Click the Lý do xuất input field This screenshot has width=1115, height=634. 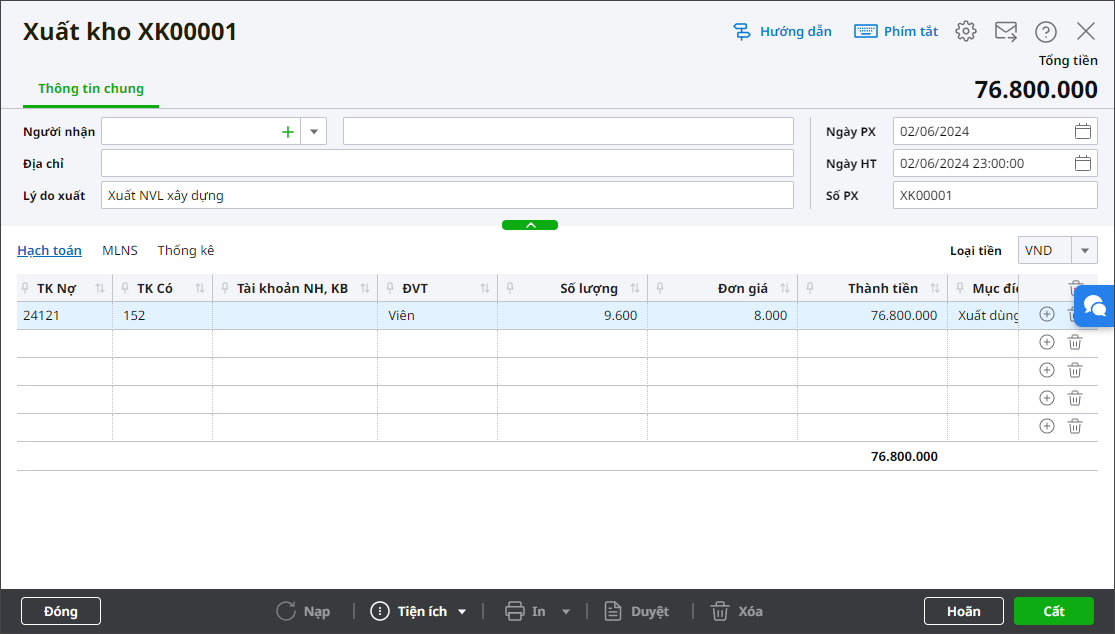[447, 195]
